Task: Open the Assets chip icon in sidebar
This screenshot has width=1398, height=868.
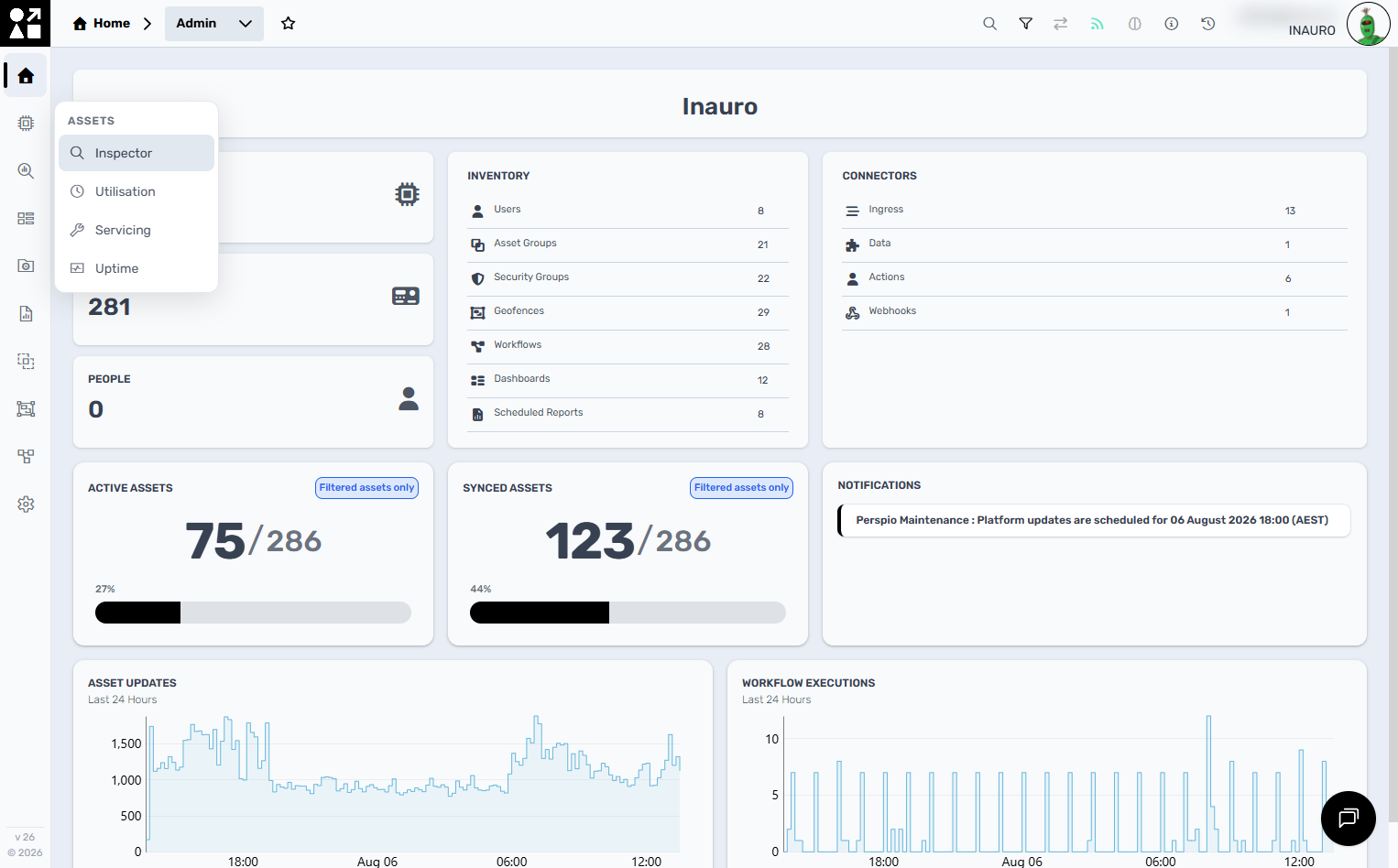Action: pyautogui.click(x=26, y=123)
